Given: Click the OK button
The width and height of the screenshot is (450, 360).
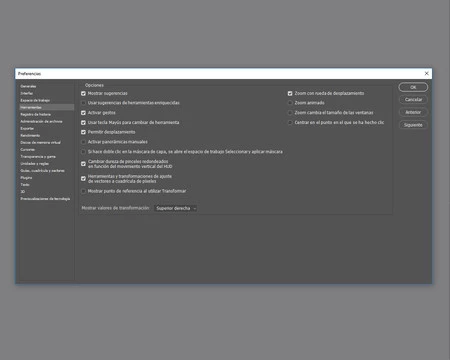Looking at the screenshot, I should point(413,87).
